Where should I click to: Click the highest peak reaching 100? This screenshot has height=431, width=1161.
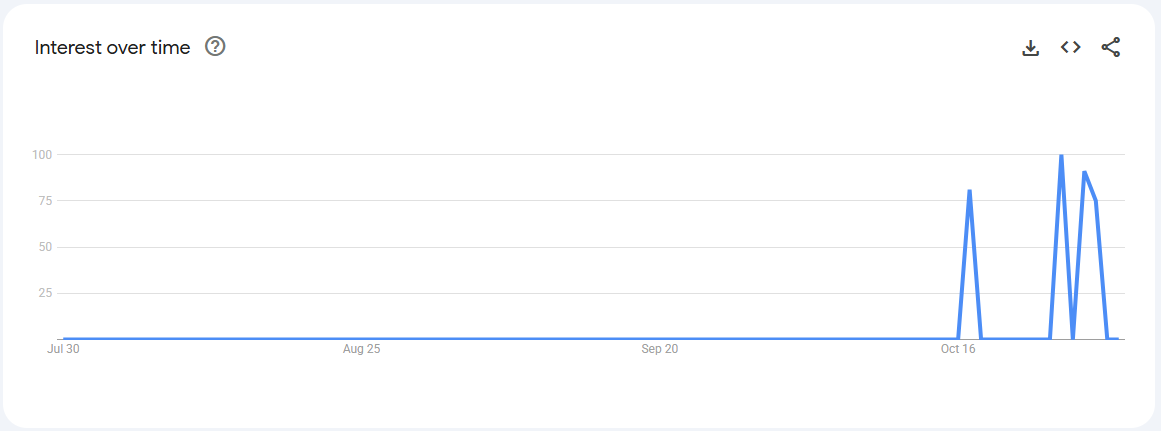tap(1061, 156)
